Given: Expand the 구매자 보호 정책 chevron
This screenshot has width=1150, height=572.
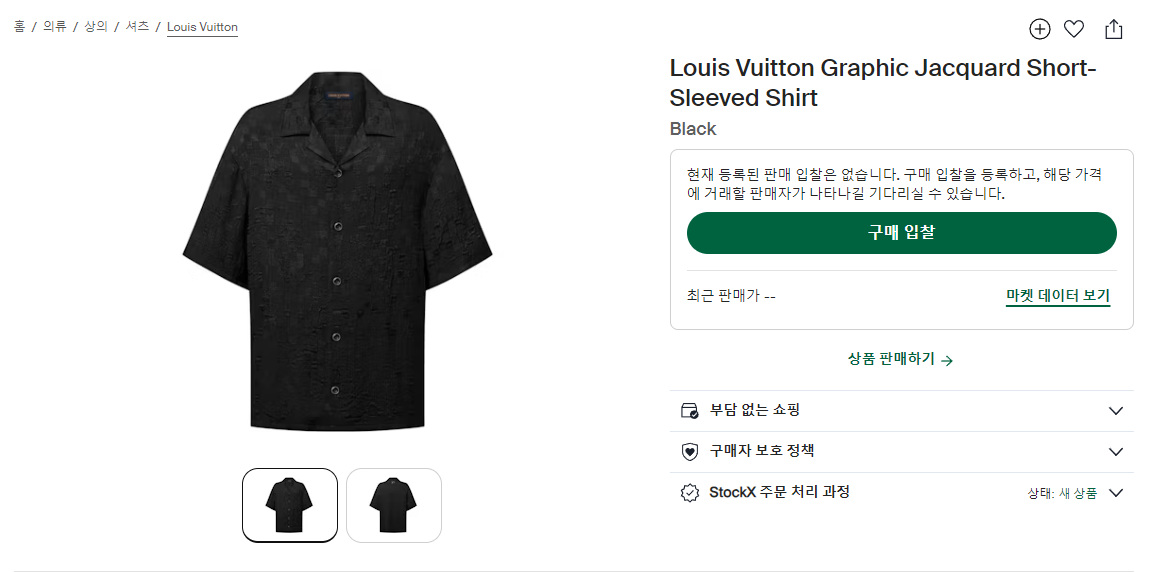Looking at the screenshot, I should 1116,451.
